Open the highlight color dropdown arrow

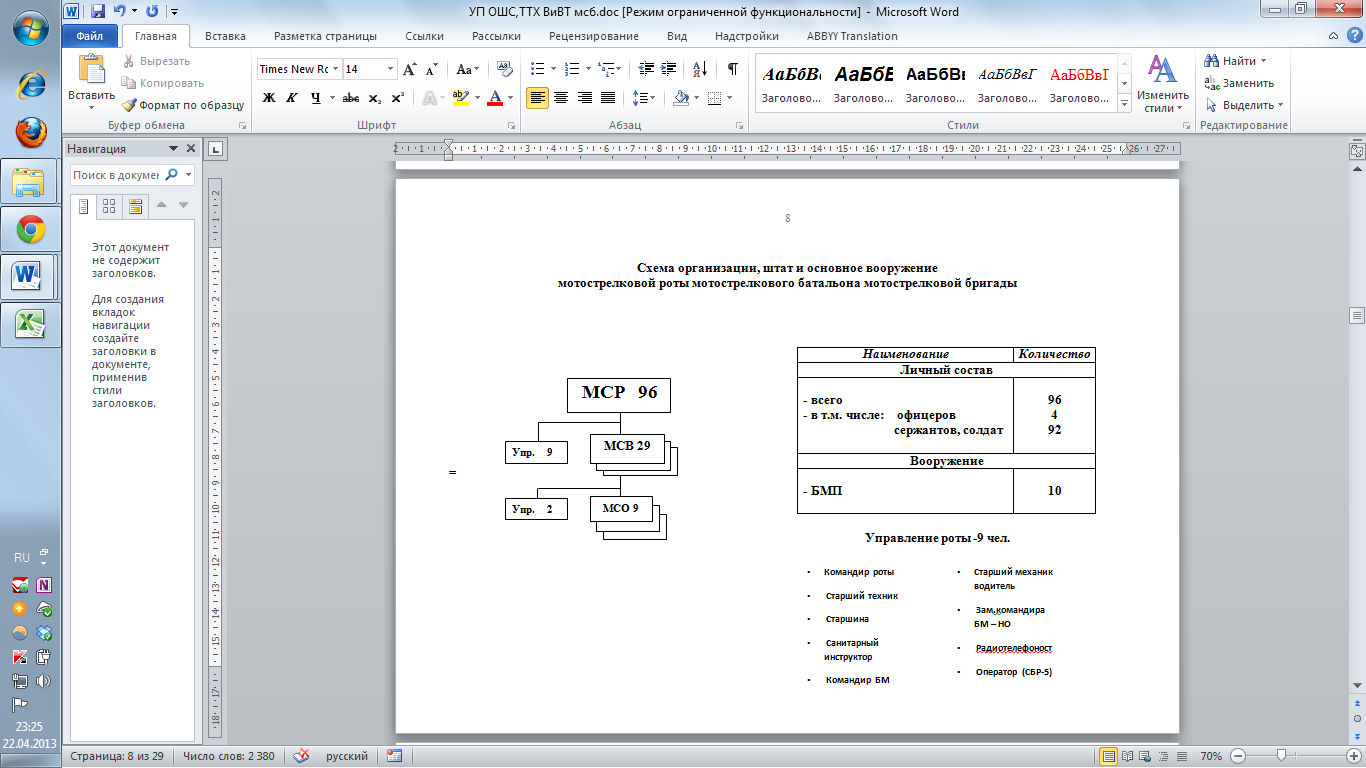[x=476, y=98]
